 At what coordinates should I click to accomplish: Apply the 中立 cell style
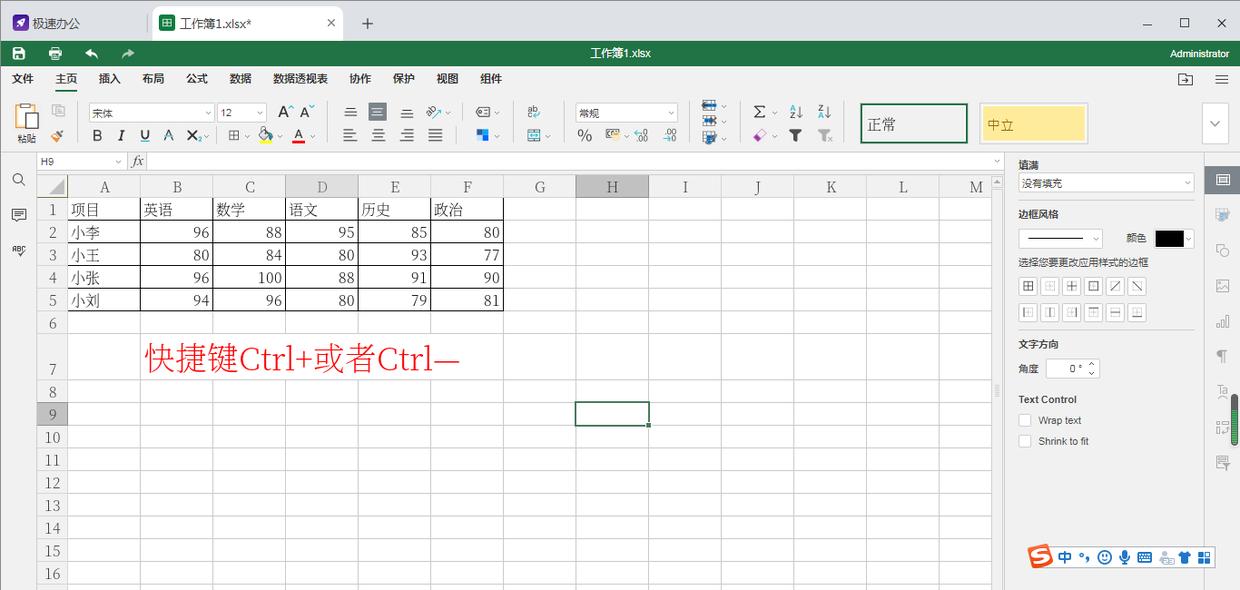pos(1033,122)
